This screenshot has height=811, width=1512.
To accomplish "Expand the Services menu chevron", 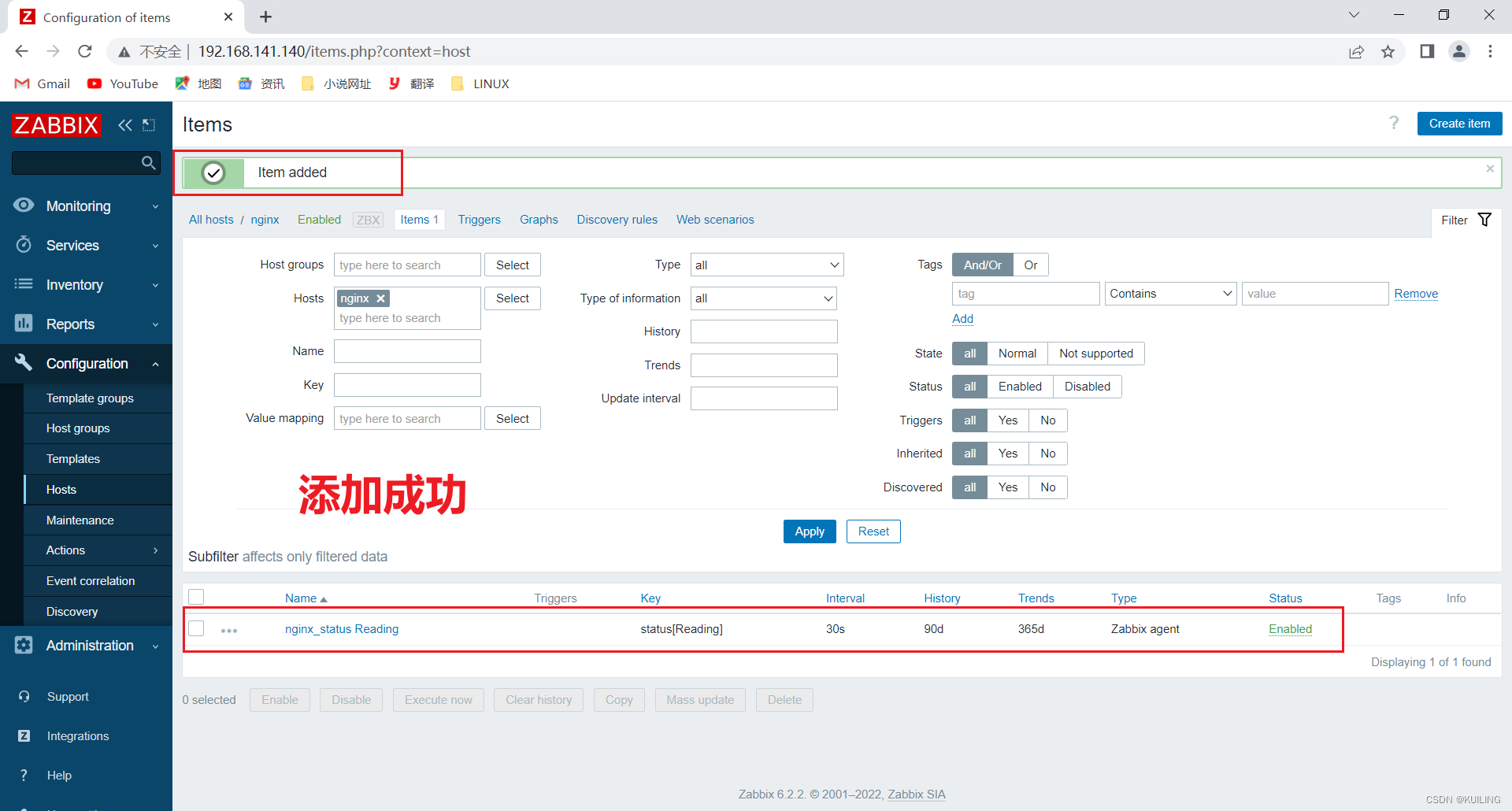I will (x=155, y=246).
